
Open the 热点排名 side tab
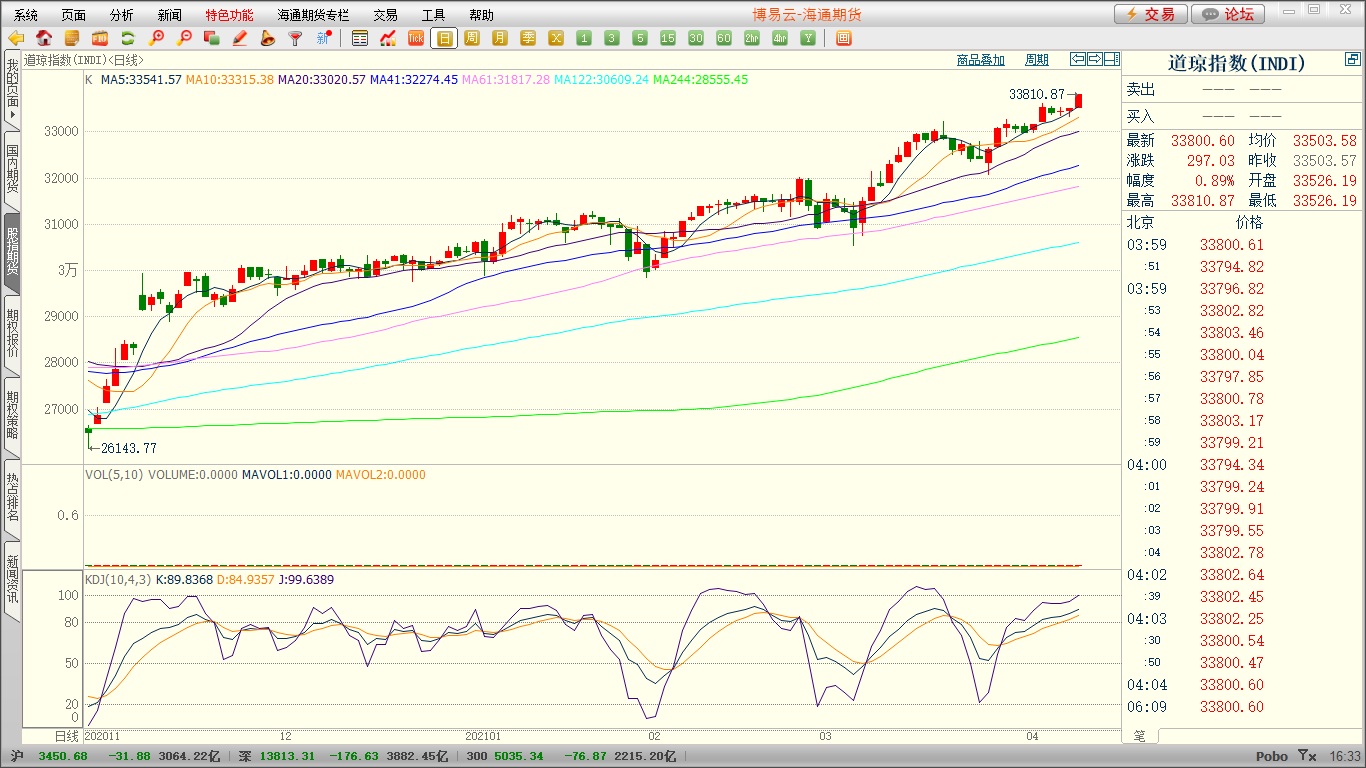pos(12,497)
